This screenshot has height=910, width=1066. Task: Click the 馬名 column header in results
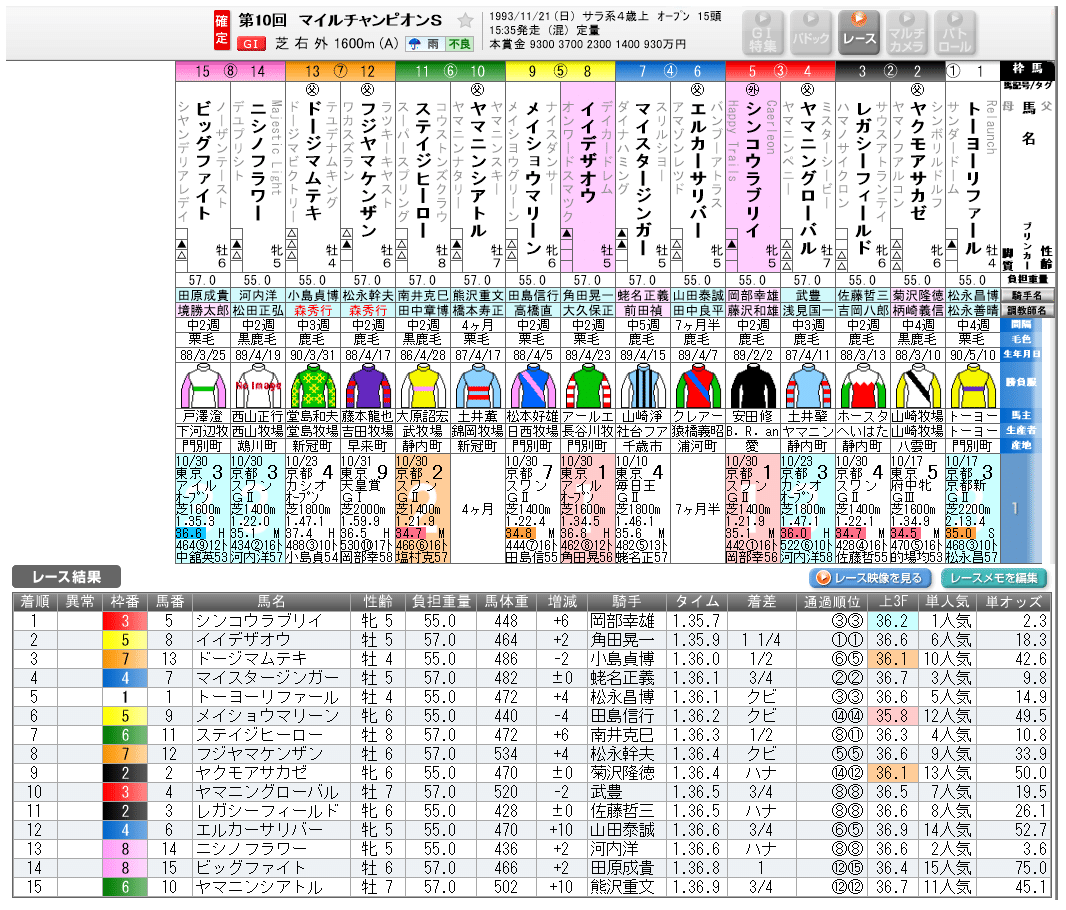tap(271, 601)
